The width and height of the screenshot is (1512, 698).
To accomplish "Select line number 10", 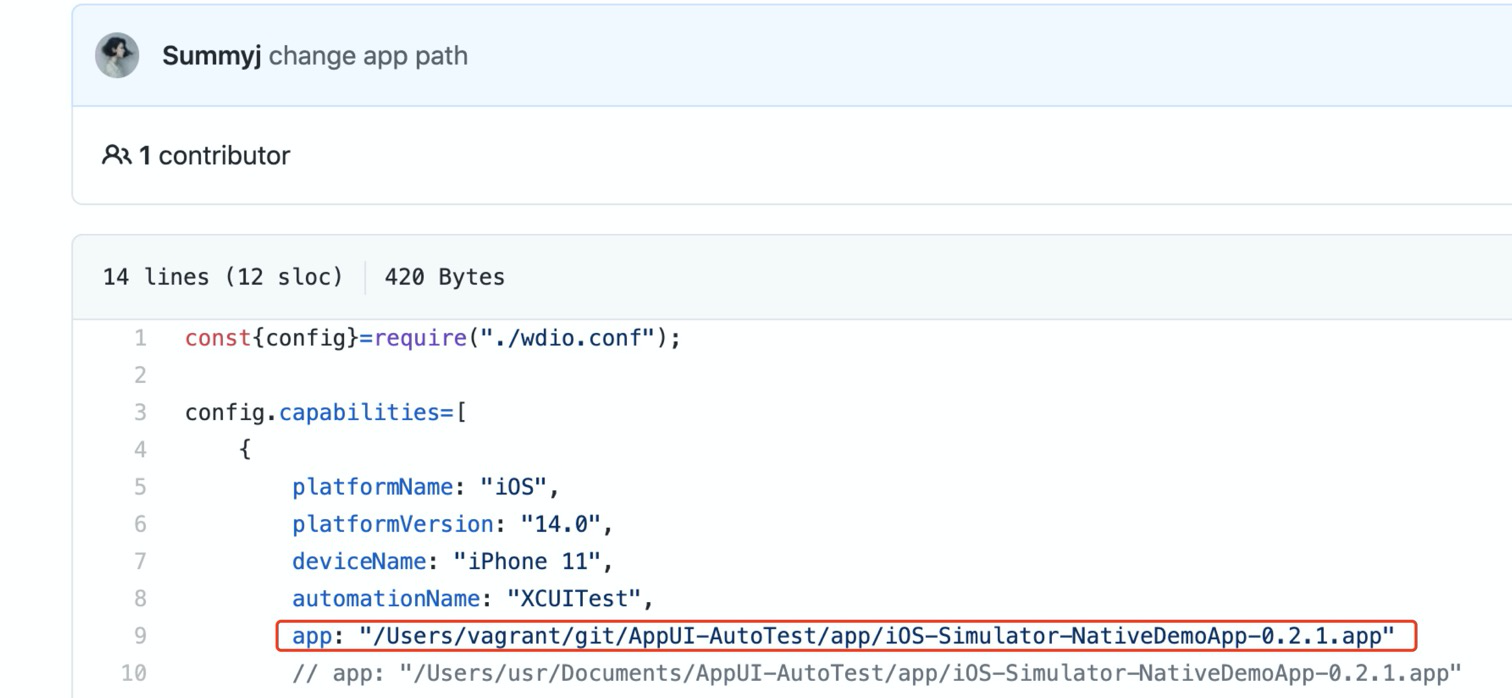I will click(x=134, y=673).
